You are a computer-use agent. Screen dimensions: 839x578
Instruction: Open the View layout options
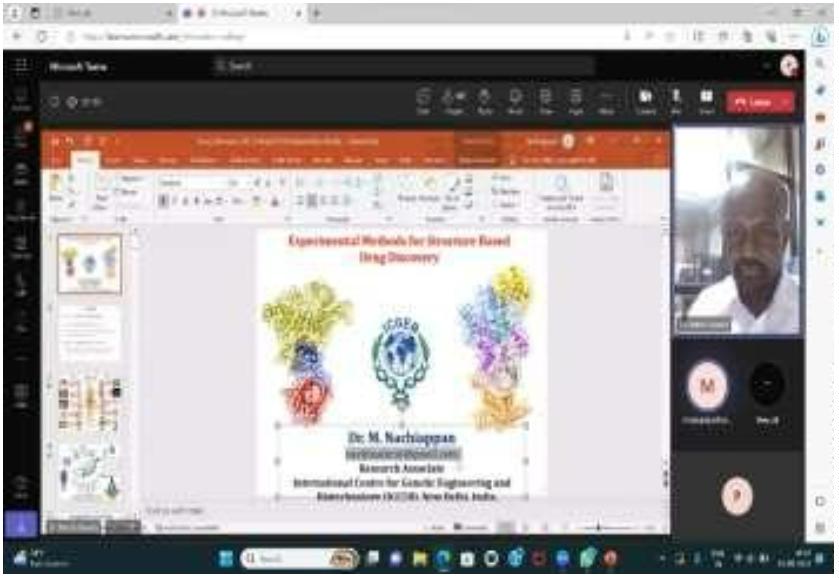547,102
